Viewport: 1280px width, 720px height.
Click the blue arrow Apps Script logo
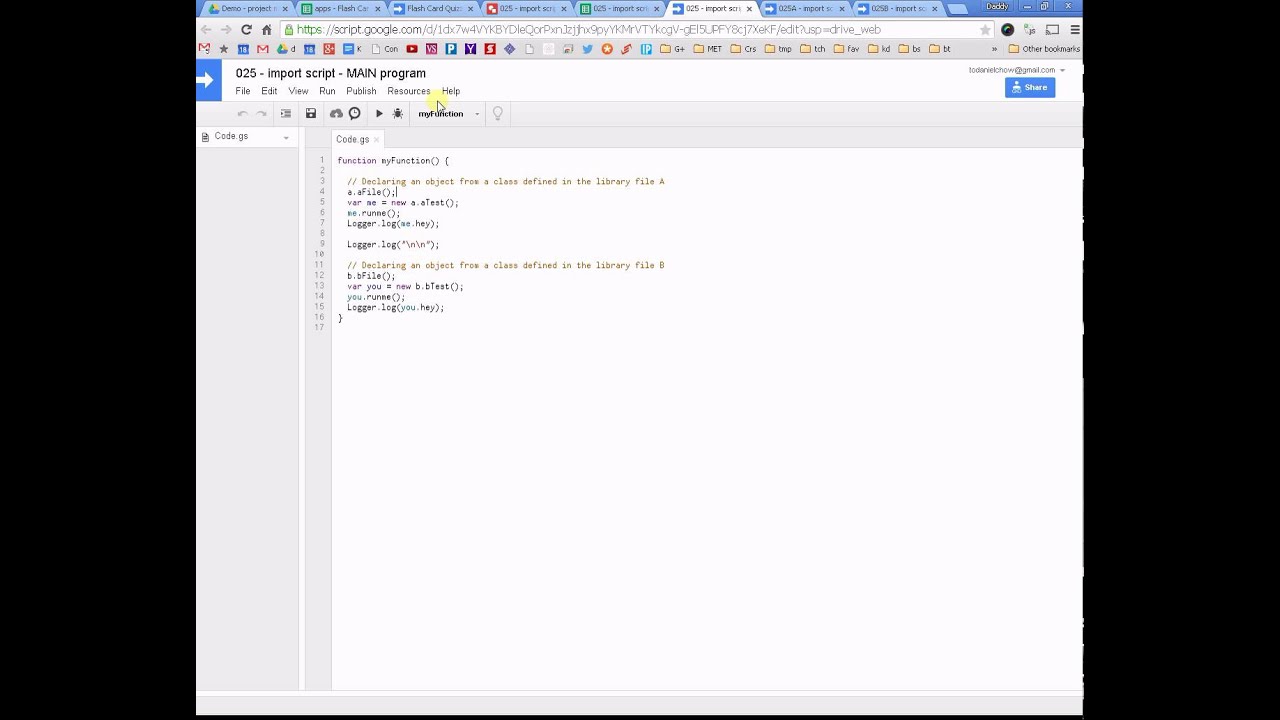coord(208,81)
